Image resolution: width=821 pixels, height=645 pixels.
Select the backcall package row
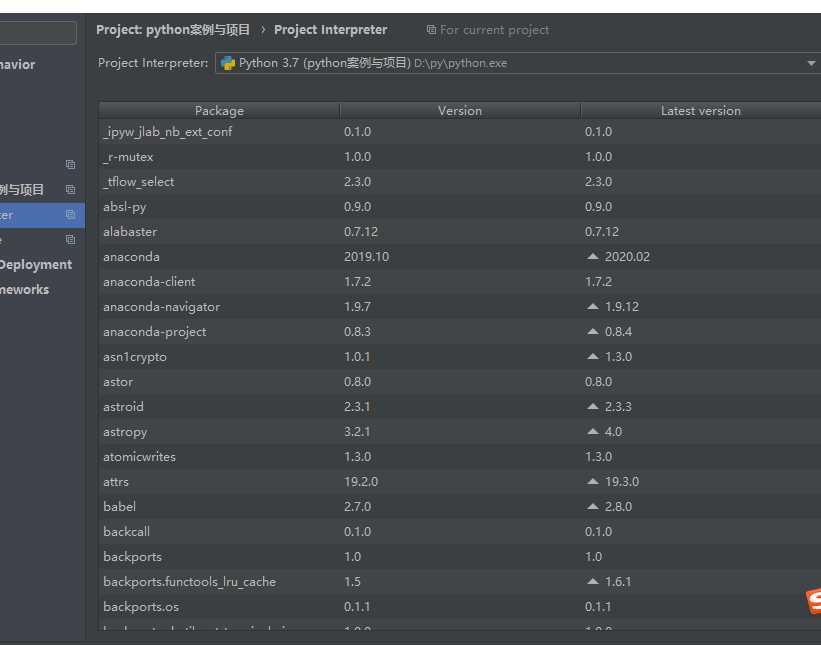tap(460, 532)
